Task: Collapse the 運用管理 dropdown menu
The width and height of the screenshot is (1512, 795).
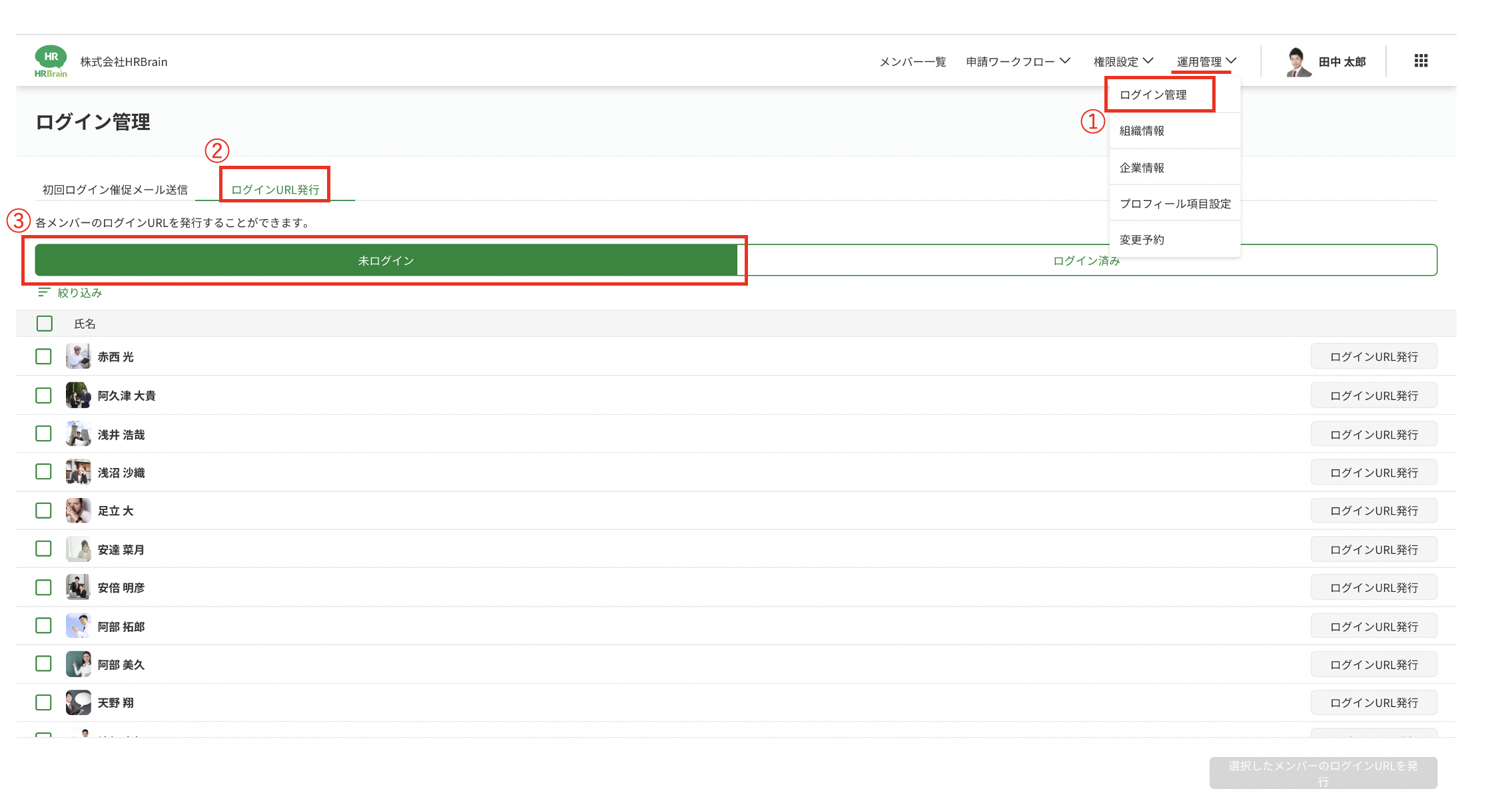Action: 1206,62
